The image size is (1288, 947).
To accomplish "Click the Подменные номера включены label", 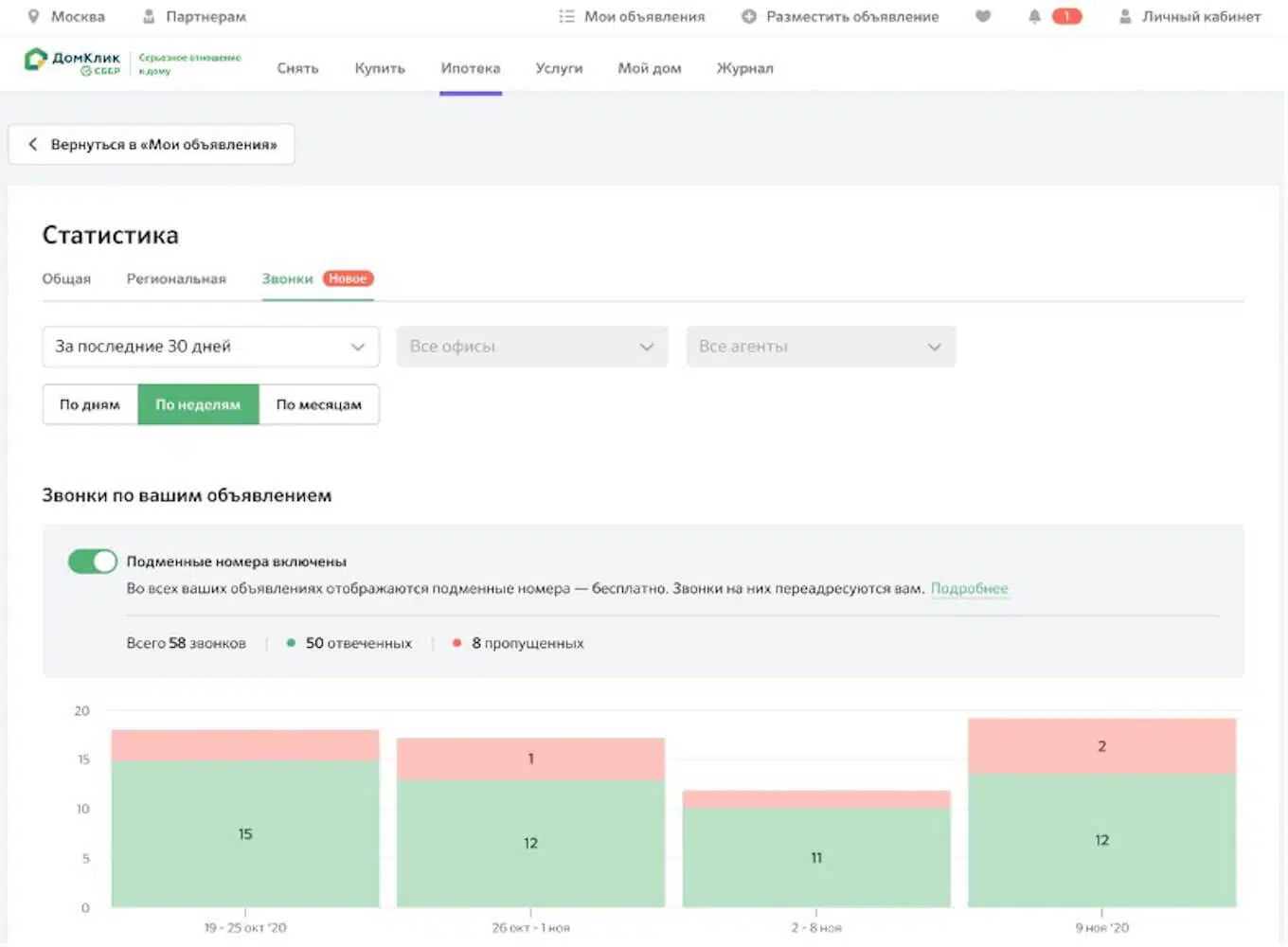I will click(237, 562).
